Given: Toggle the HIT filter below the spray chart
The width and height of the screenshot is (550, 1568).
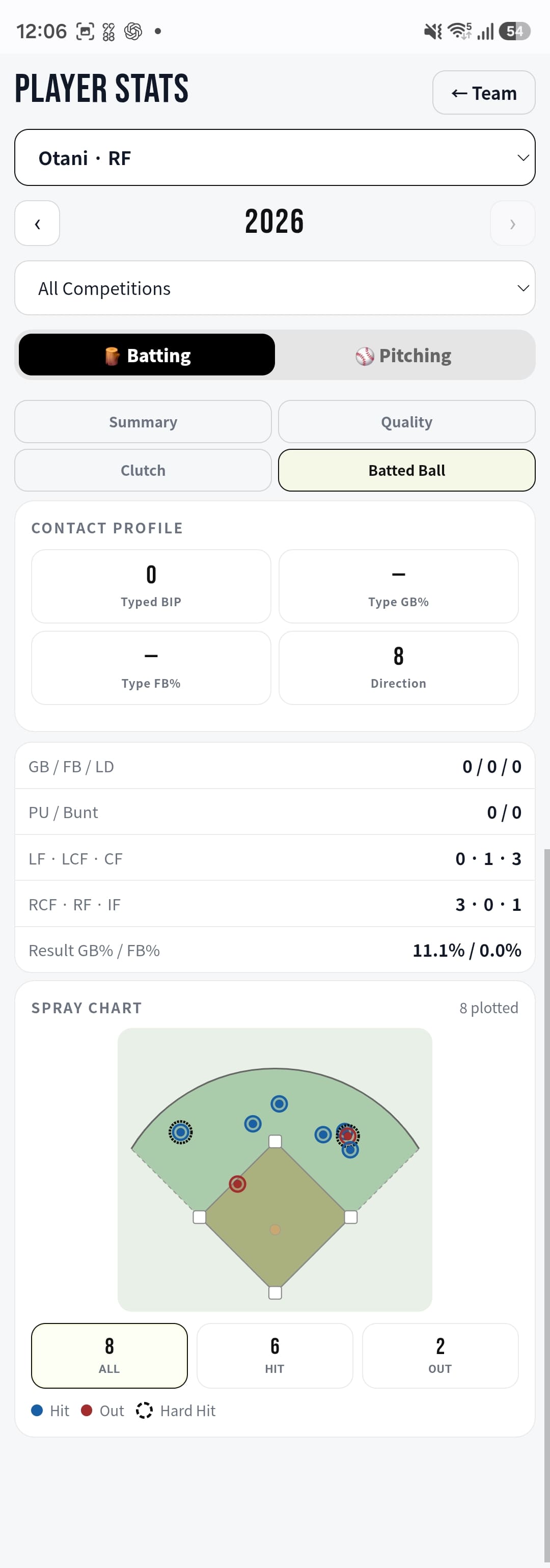Looking at the screenshot, I should point(274,1356).
